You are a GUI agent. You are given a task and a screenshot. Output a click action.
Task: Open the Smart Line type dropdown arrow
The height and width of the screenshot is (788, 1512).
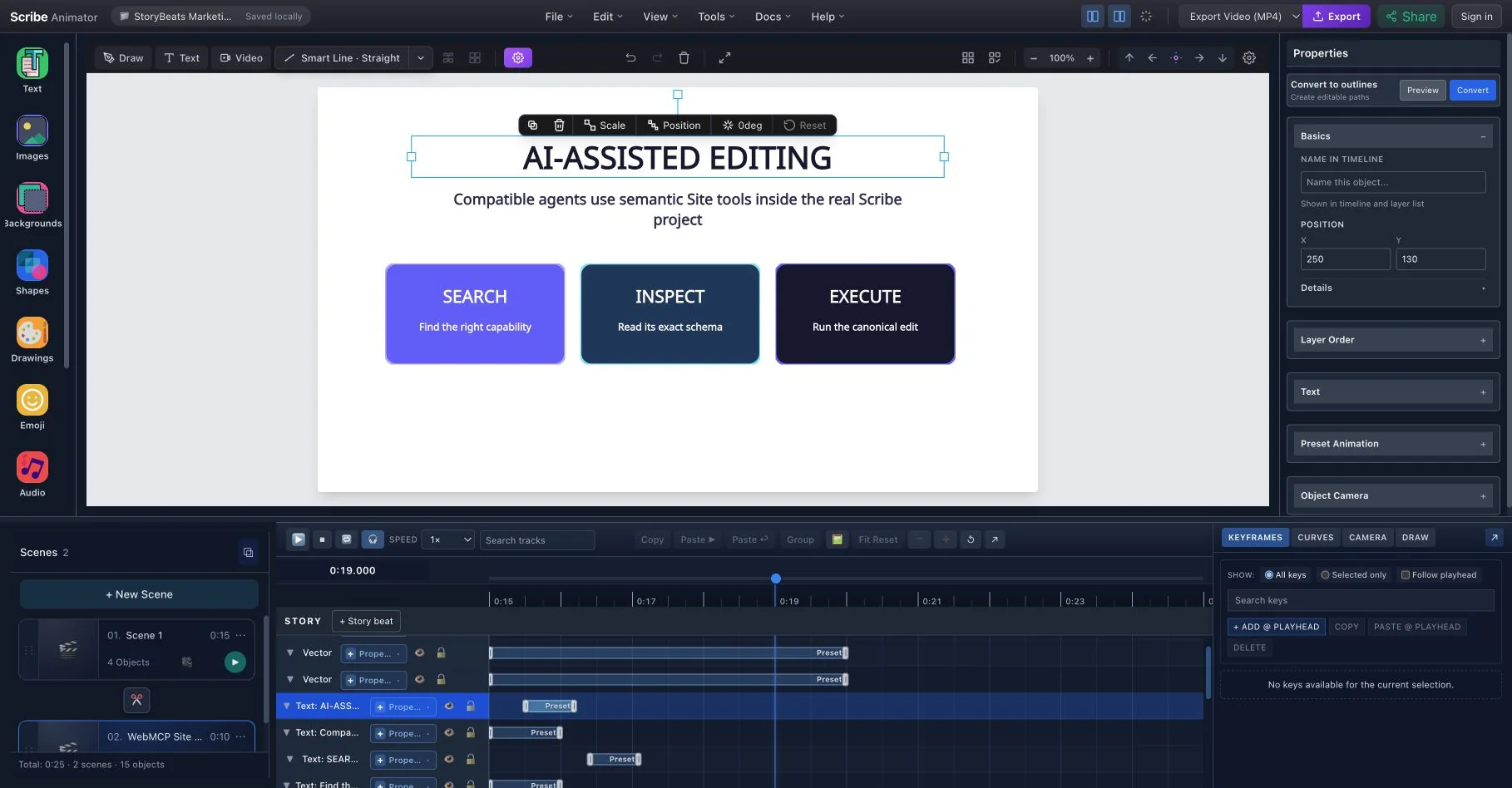click(421, 57)
